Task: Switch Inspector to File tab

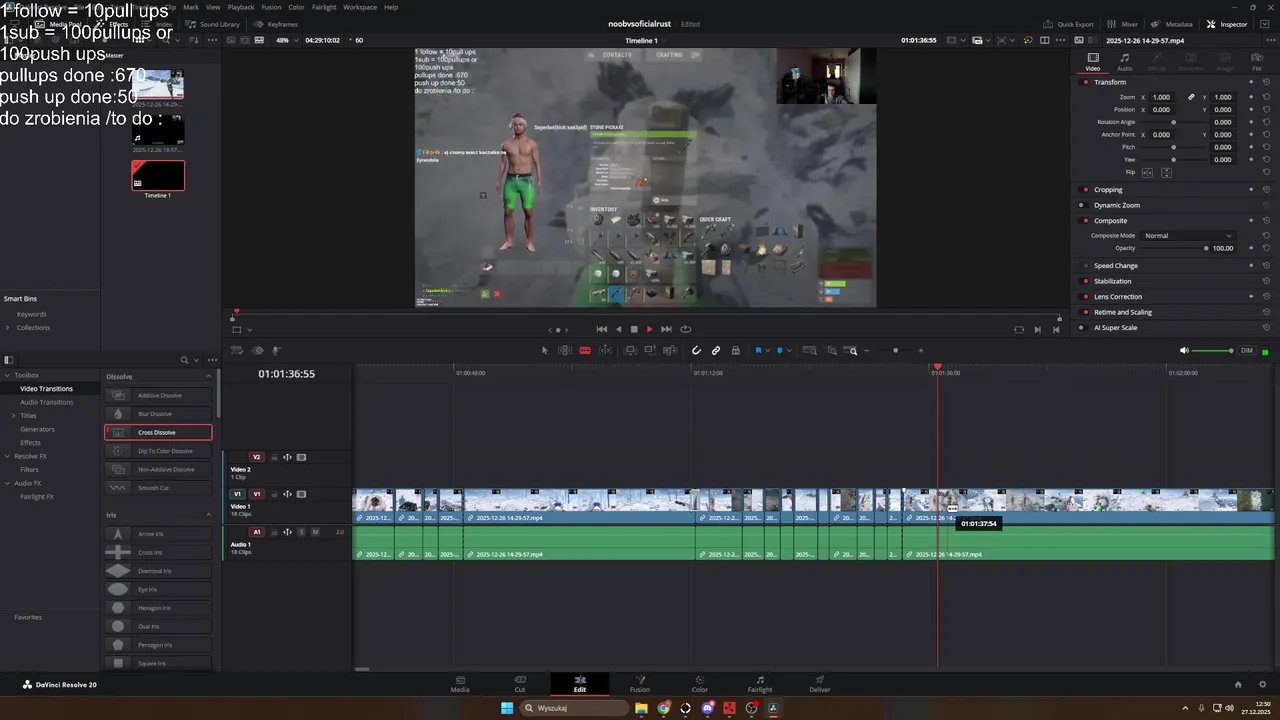Action: (1257, 62)
